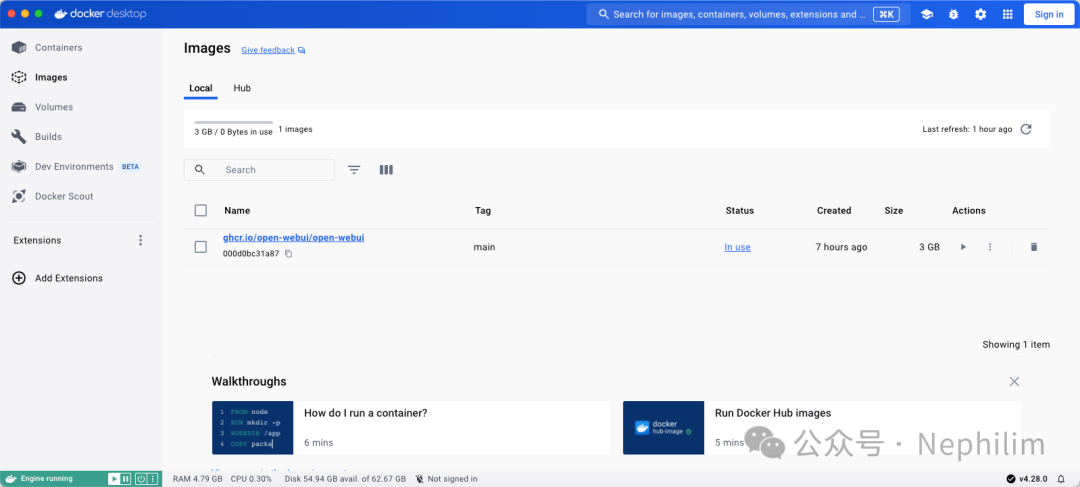Click the images Search field
Image resolution: width=1080 pixels, height=487 pixels.
(259, 169)
